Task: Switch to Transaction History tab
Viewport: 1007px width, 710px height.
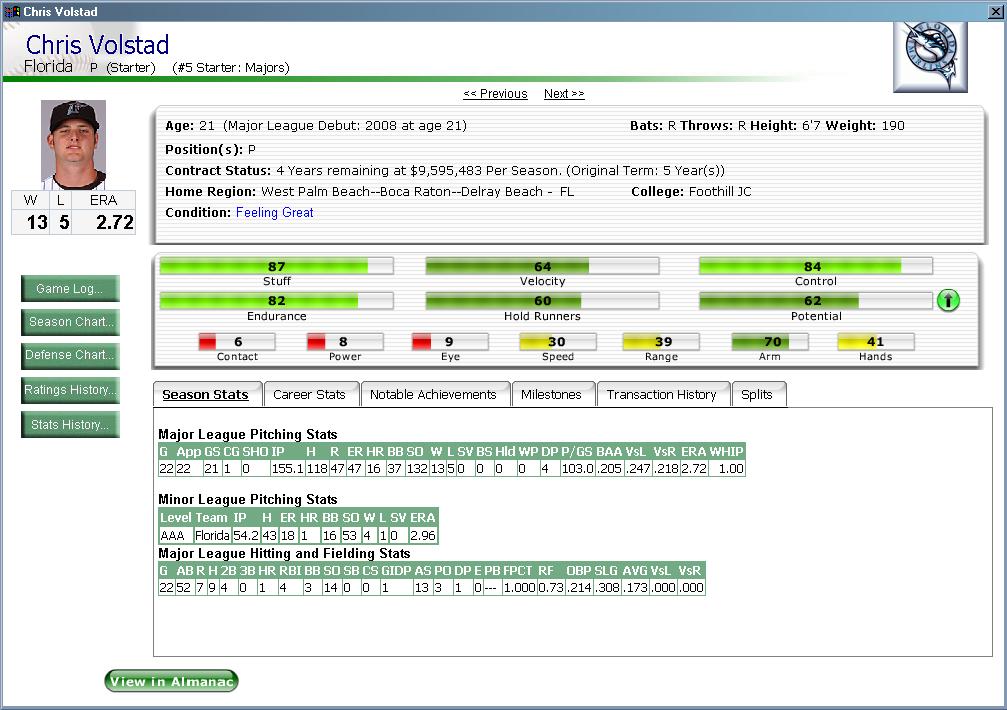Action: point(661,395)
